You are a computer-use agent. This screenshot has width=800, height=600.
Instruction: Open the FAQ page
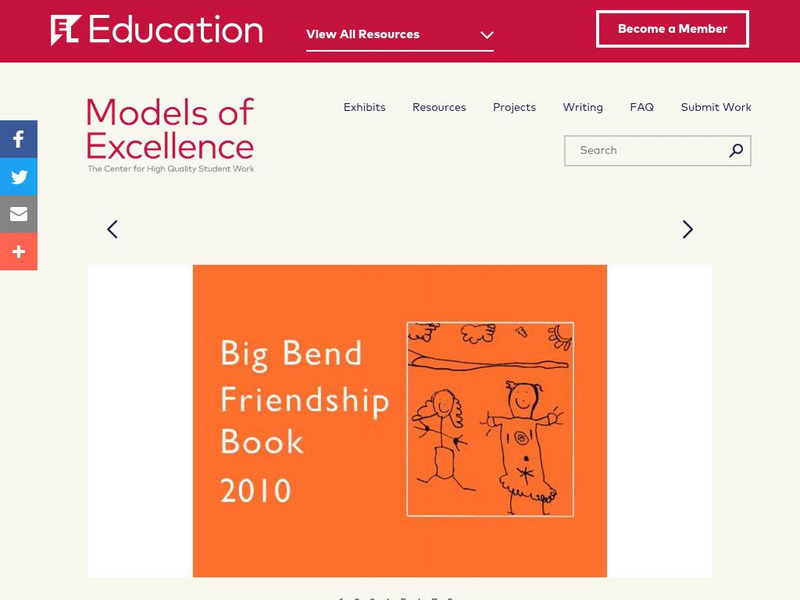point(641,107)
